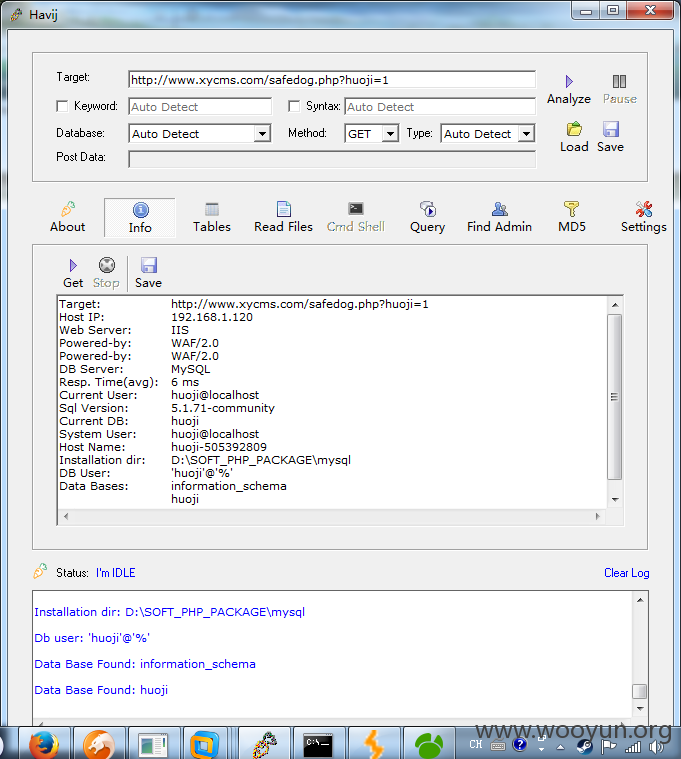Expand the Database dropdown

point(262,134)
